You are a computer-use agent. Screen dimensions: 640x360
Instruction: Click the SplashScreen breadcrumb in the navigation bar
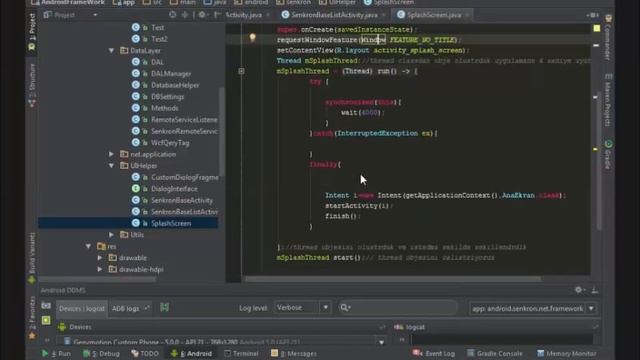pyautogui.click(x=389, y=2)
